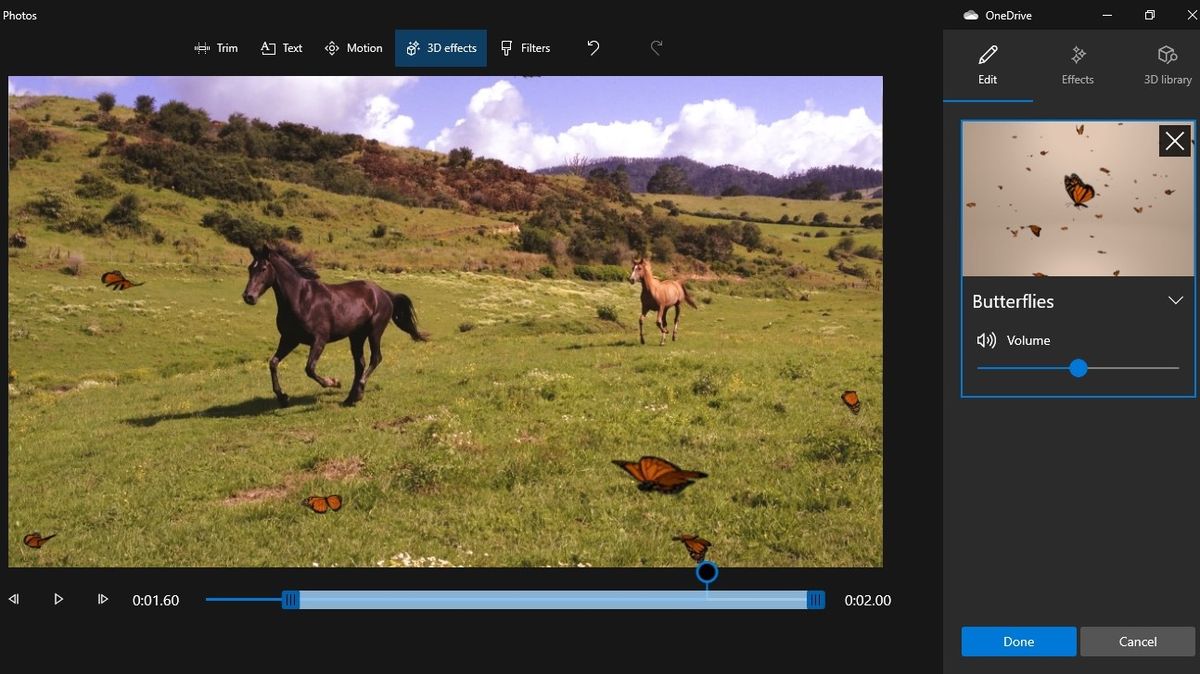The image size is (1200, 674).
Task: Click the Redo arrow
Action: click(656, 47)
